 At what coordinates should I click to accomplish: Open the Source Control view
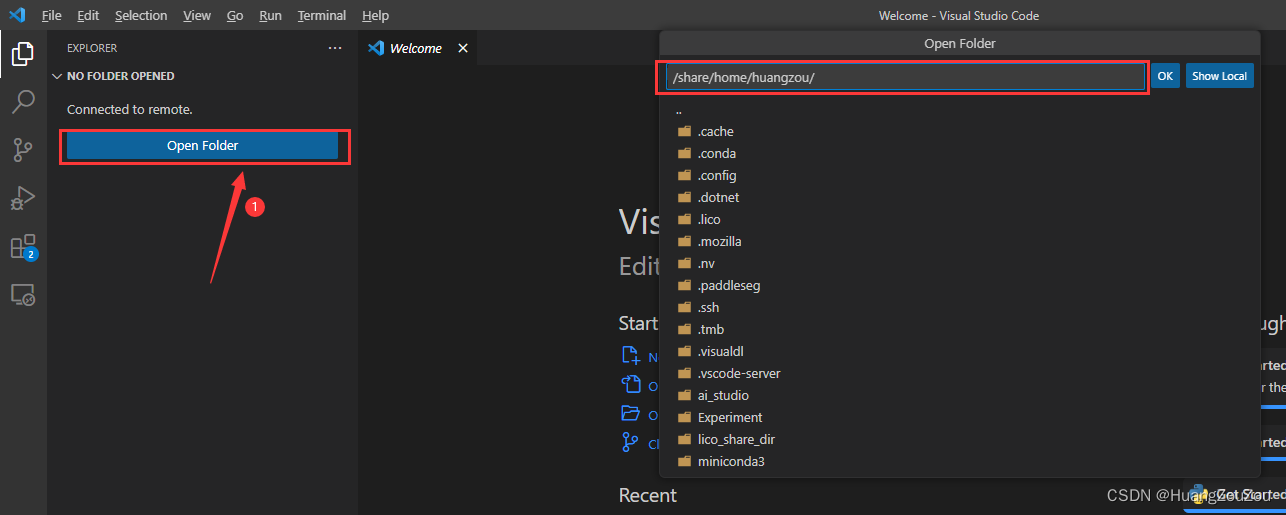[x=23, y=150]
